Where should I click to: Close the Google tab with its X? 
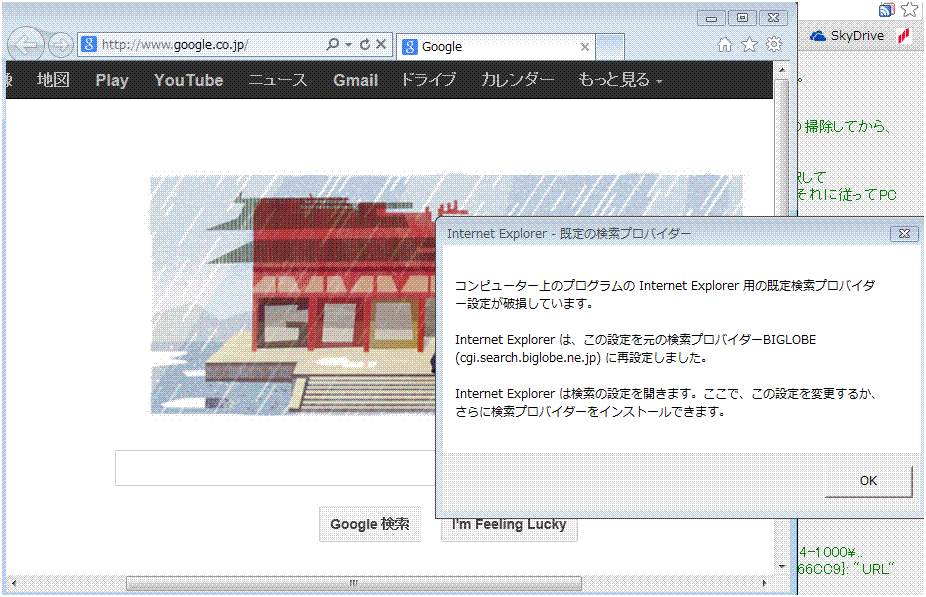tap(585, 47)
